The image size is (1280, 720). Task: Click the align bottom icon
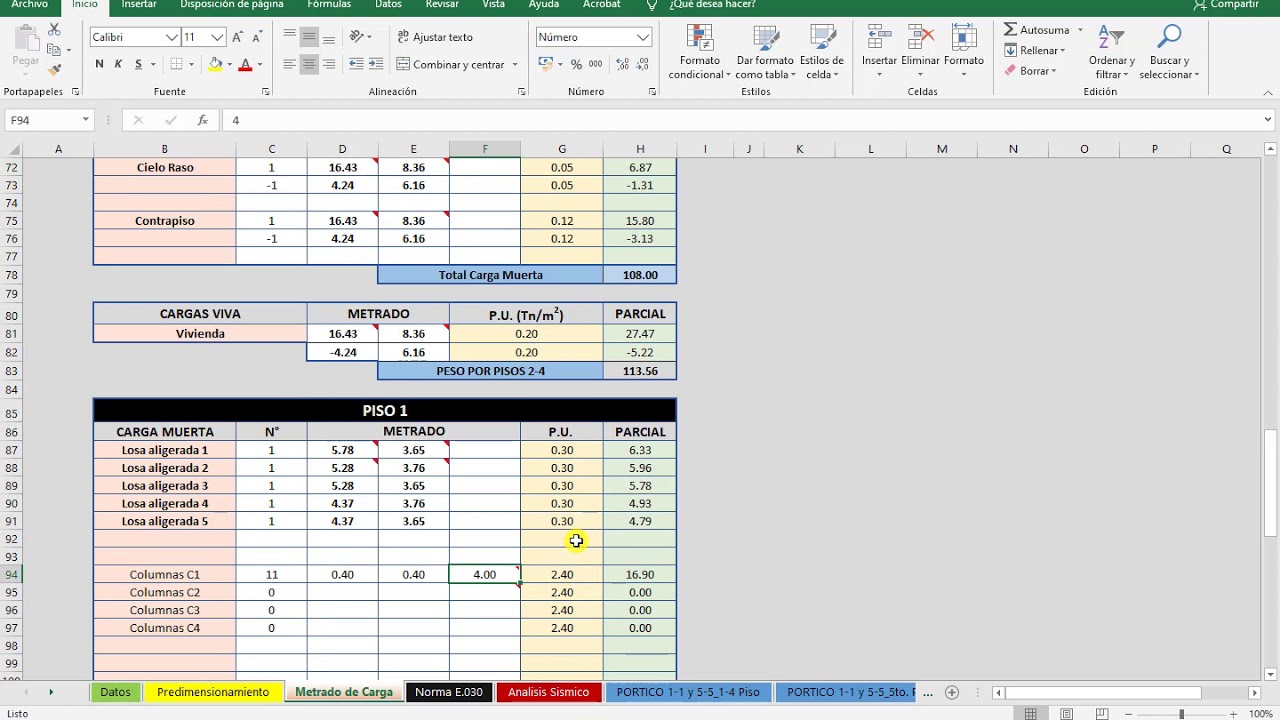(329, 36)
